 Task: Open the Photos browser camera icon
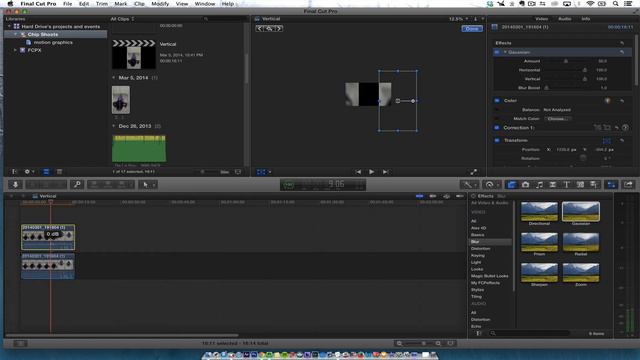point(525,185)
